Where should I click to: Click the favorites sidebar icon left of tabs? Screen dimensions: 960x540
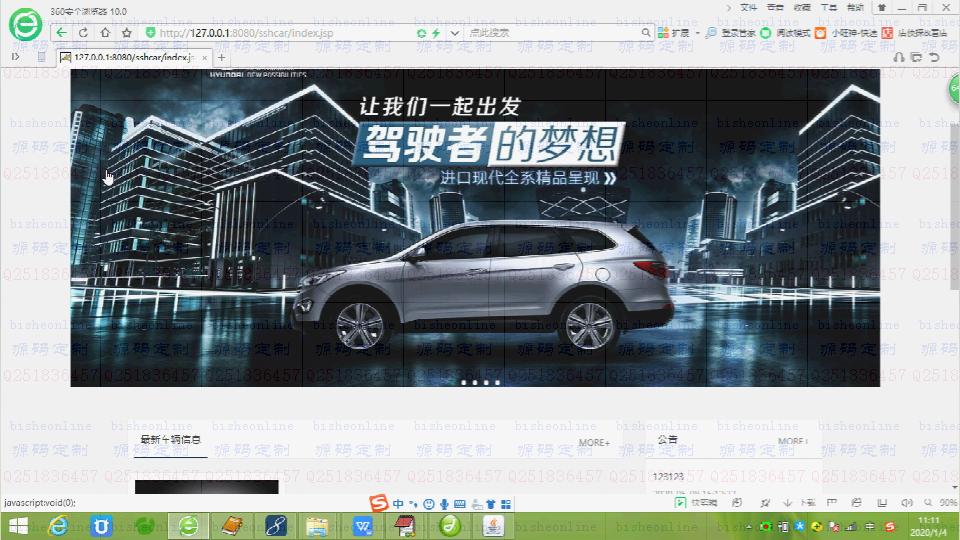click(41, 57)
